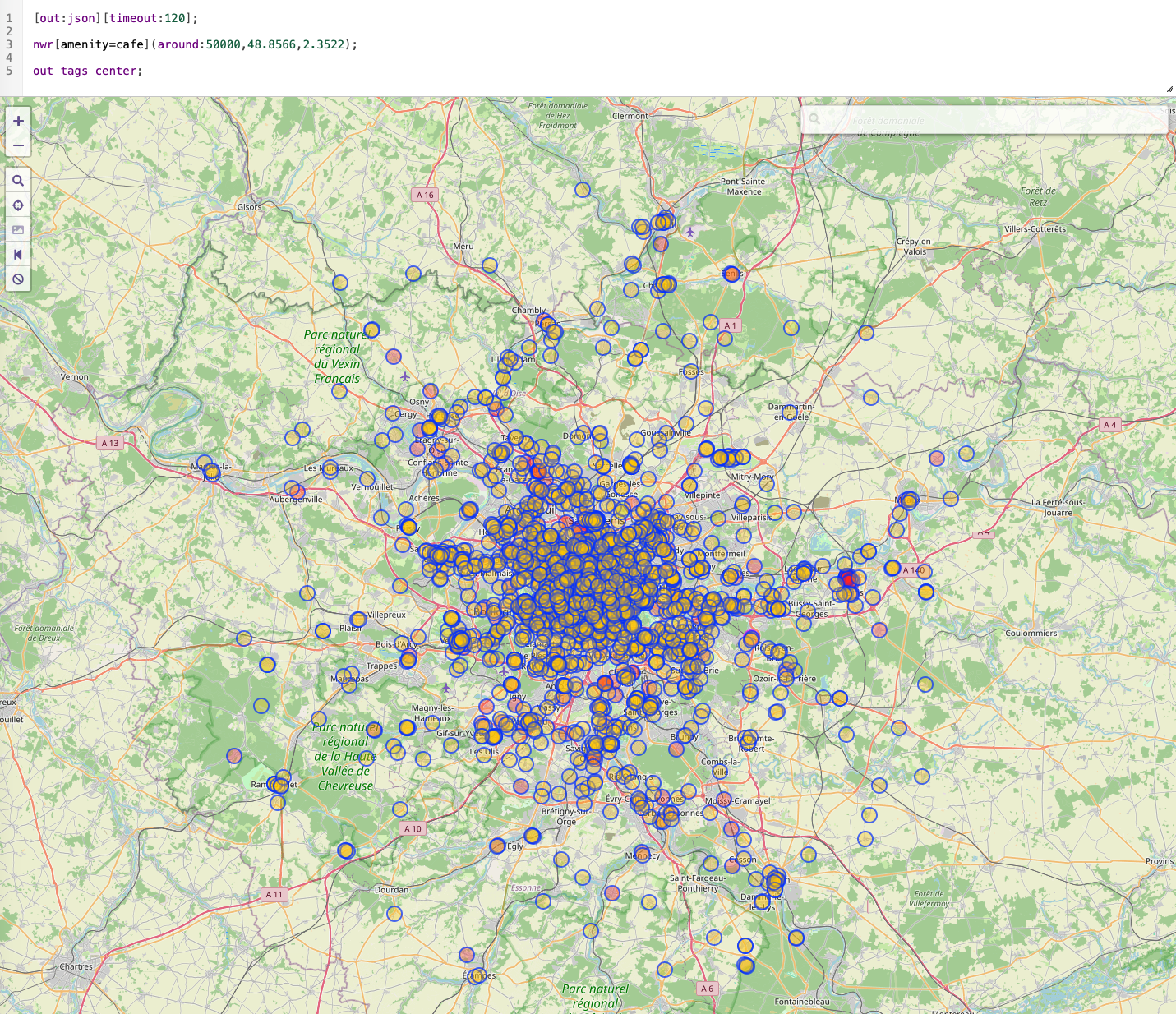The width and height of the screenshot is (1176, 1014).
Task: Click the picture icon for manual bbox selection
Action: (x=18, y=230)
